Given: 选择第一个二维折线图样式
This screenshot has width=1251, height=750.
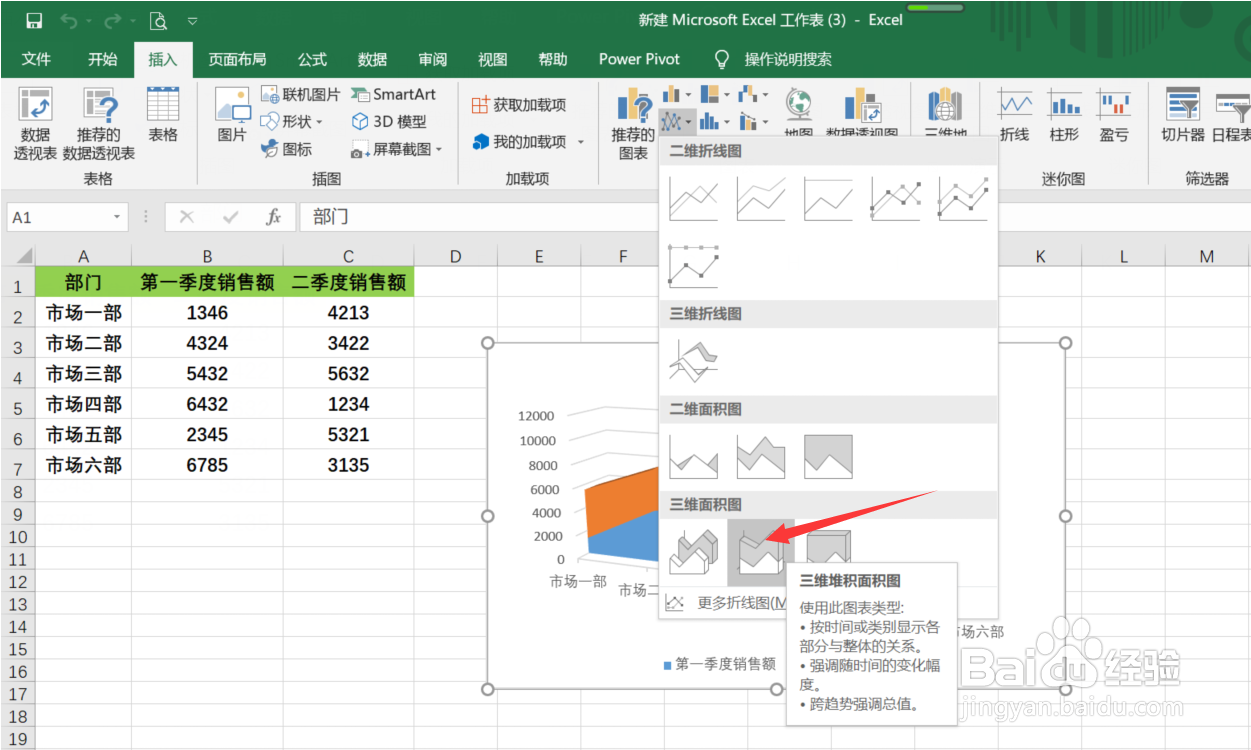Looking at the screenshot, I should tap(692, 197).
